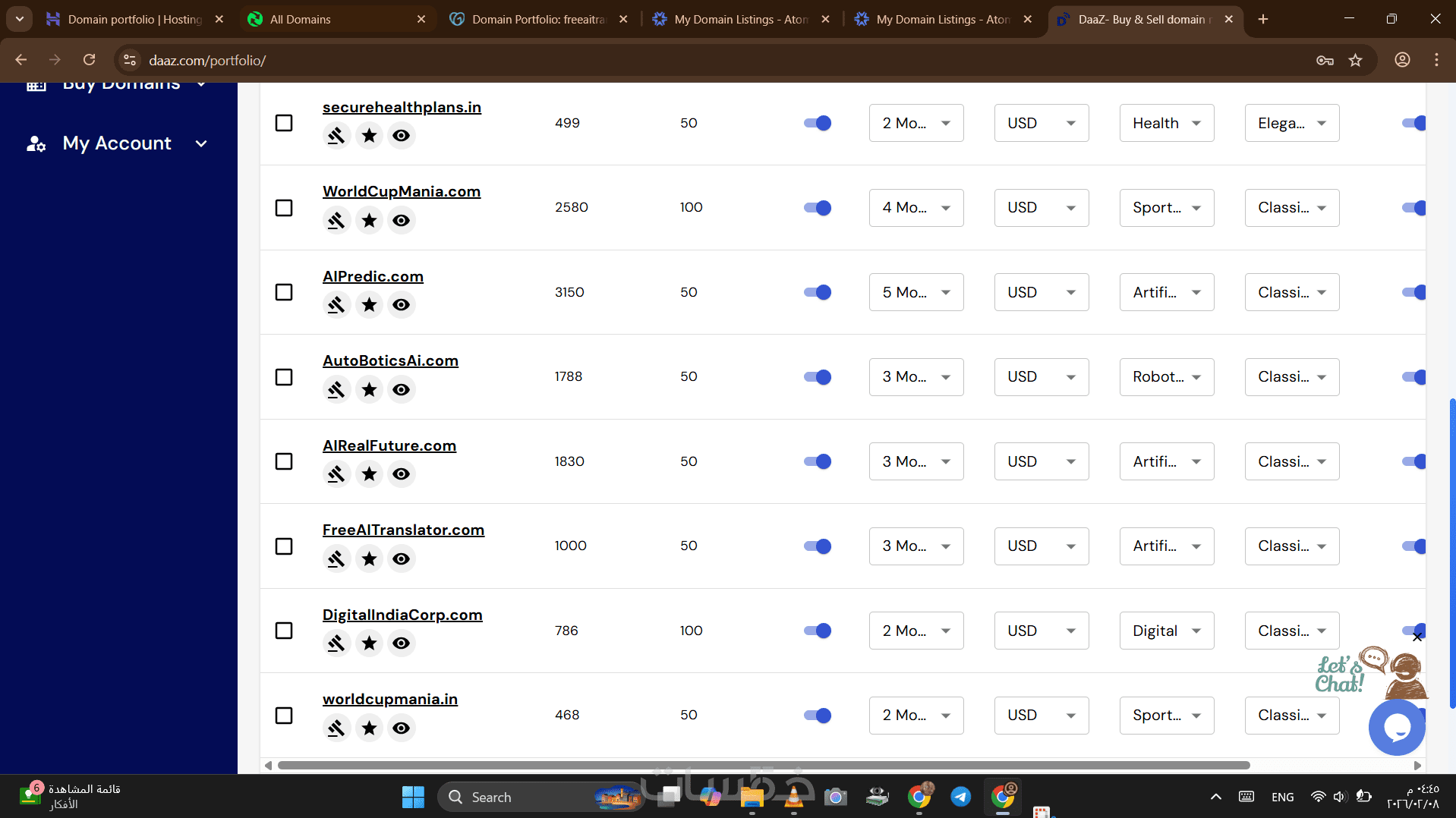Select the AIPredic.com row checkbox
This screenshot has height=818, width=1456.
pos(284,292)
